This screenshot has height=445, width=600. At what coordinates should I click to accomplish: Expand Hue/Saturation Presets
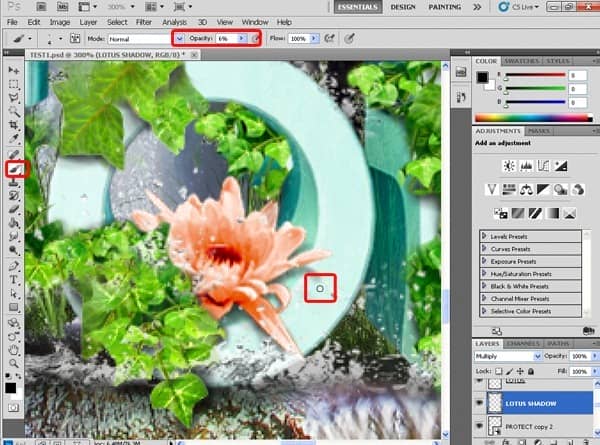click(x=484, y=274)
